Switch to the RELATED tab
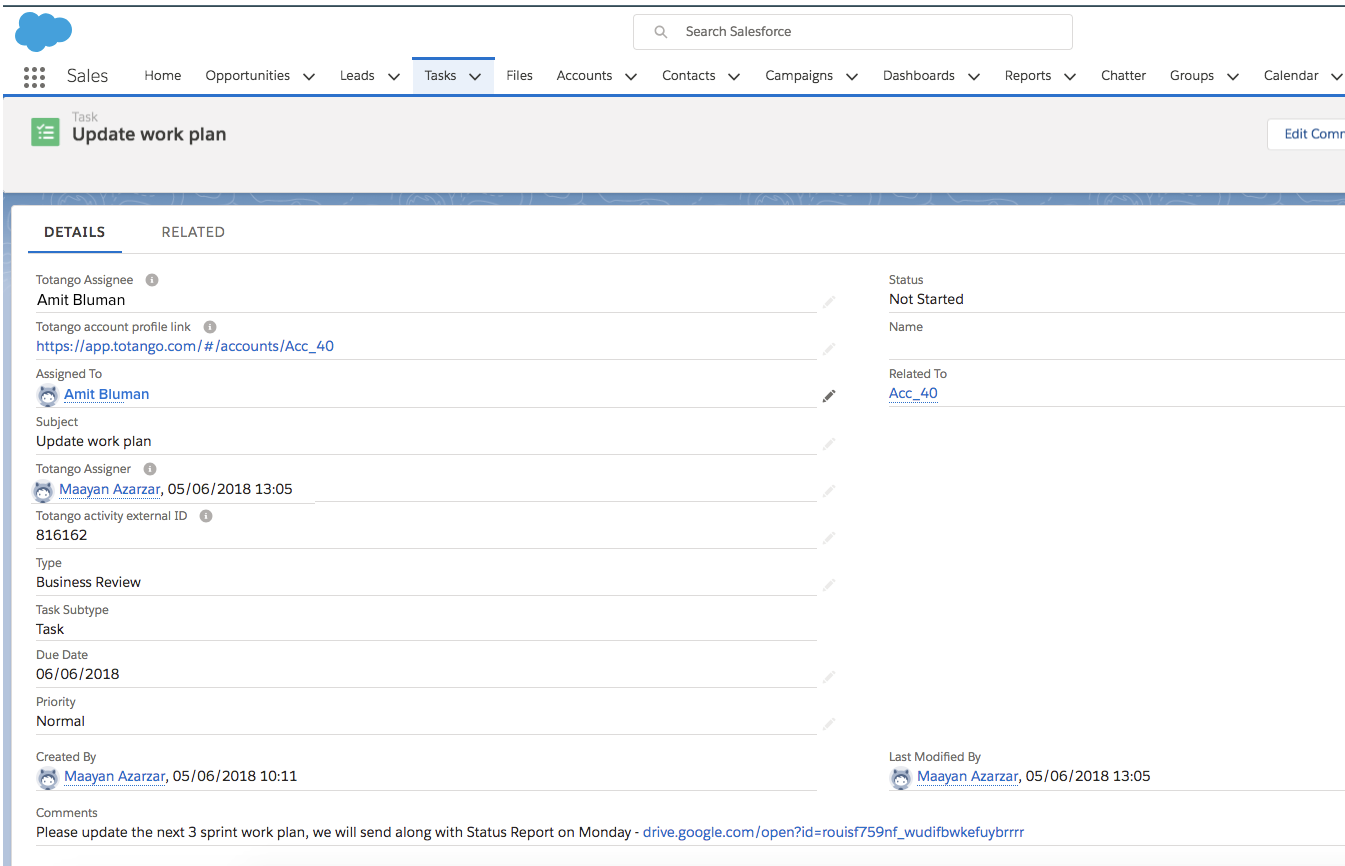The width and height of the screenshot is (1345, 866). [x=193, y=232]
